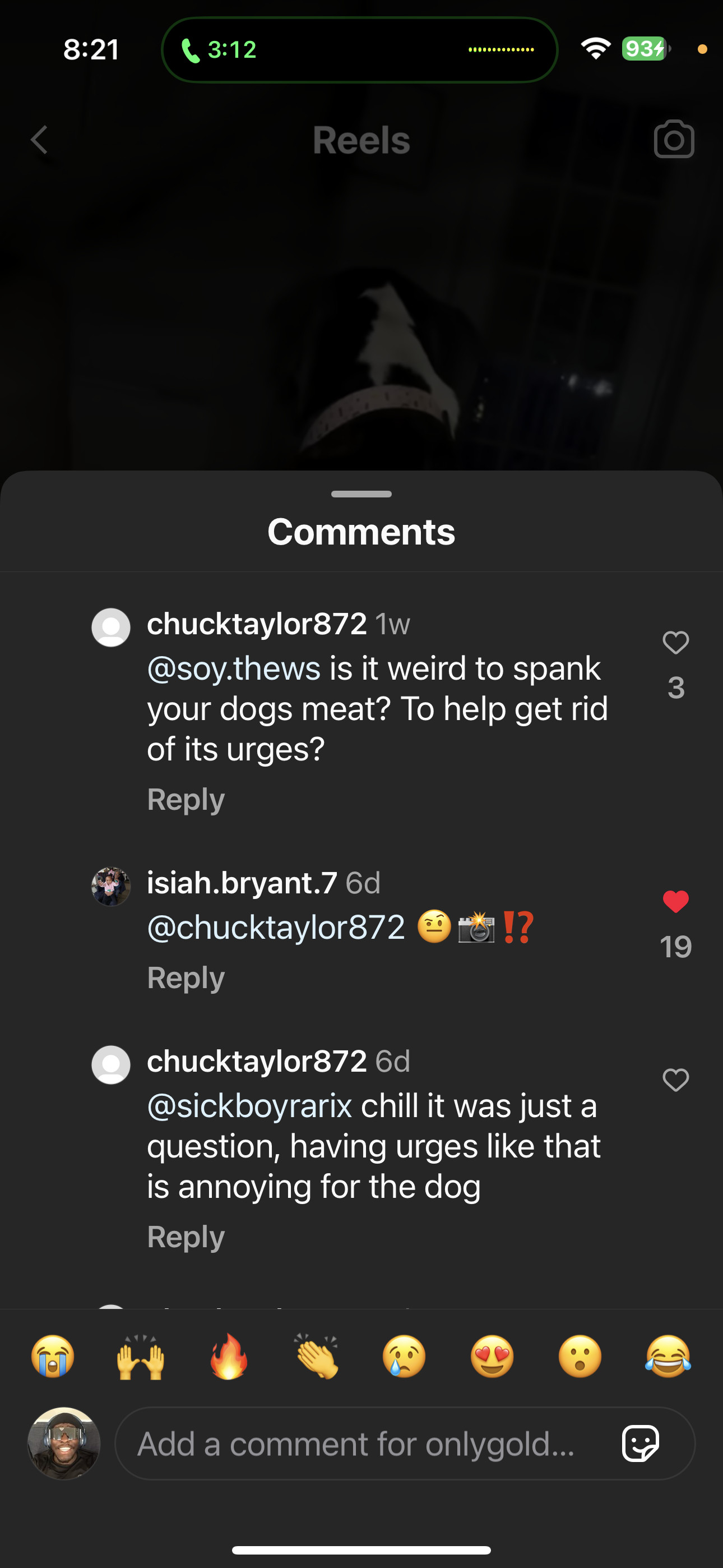
Task: Open the camera icon in Reels header
Action: (x=674, y=140)
